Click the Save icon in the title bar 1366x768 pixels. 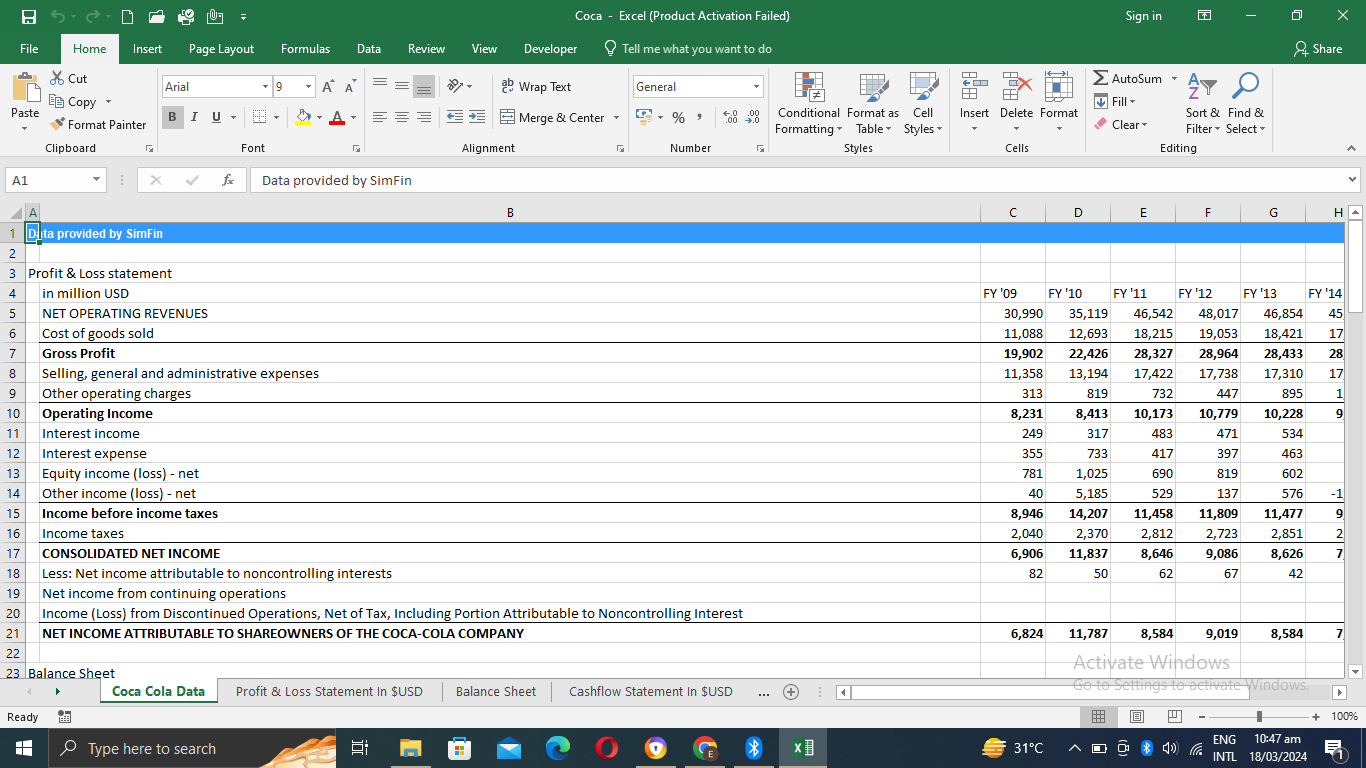(29, 16)
